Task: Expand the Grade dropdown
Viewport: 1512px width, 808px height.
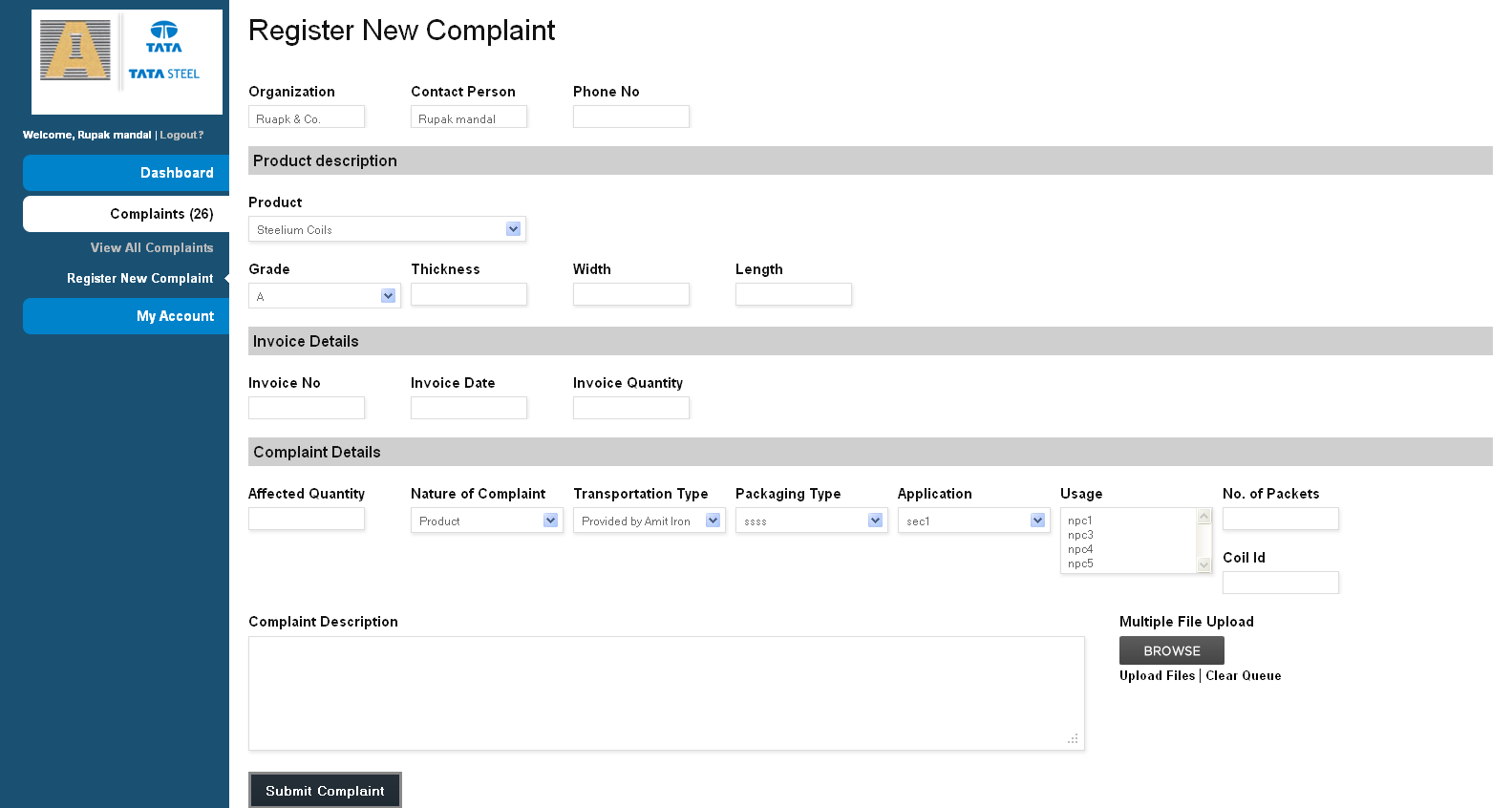Action: 324,296
